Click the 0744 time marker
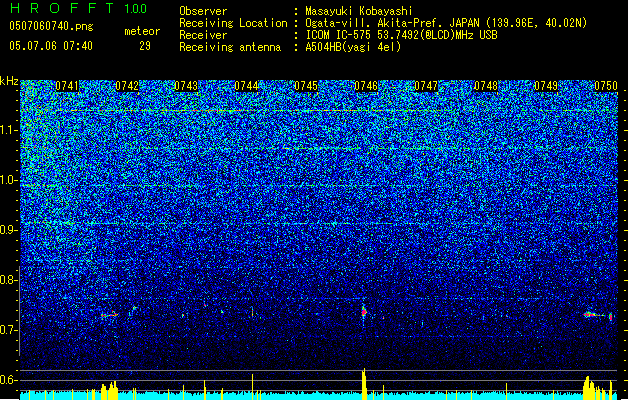The width and height of the screenshot is (629, 400). click(x=246, y=86)
